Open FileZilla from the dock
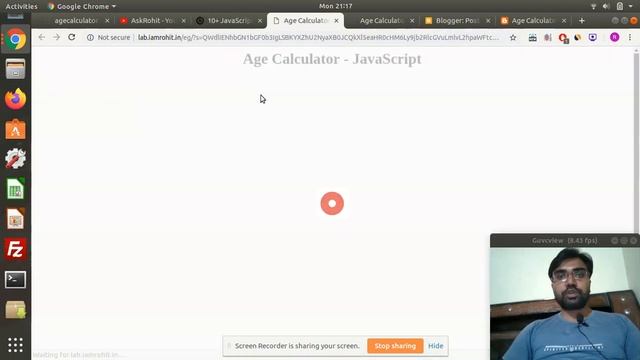 tap(16, 249)
